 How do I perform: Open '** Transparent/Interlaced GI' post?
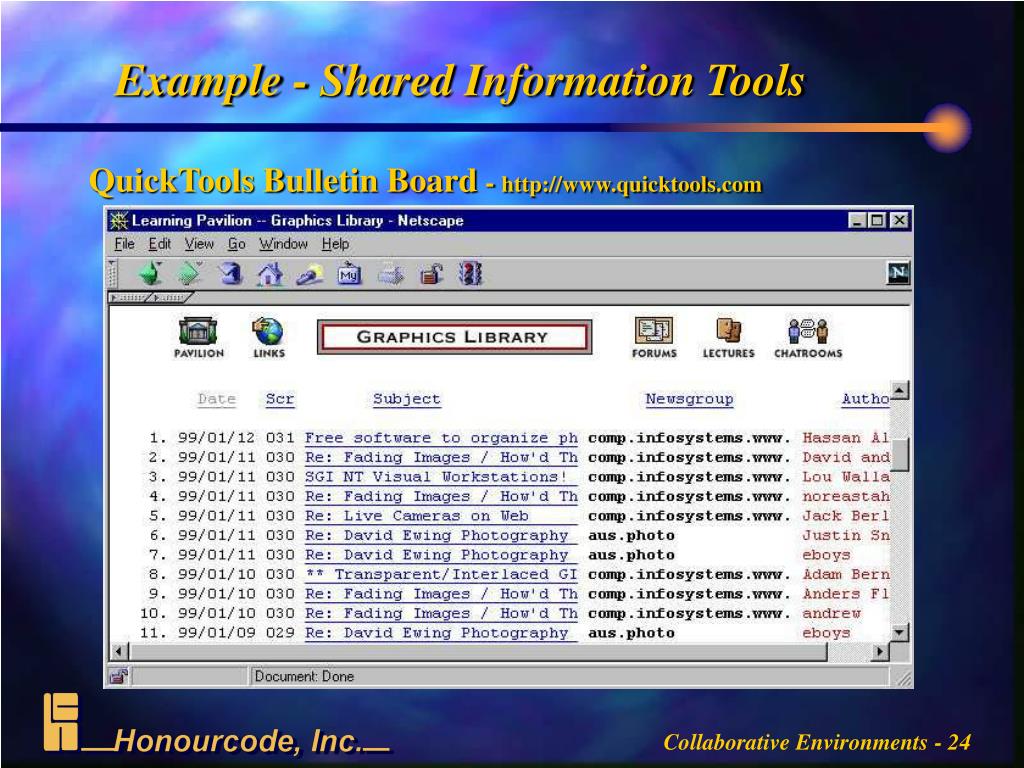click(441, 575)
